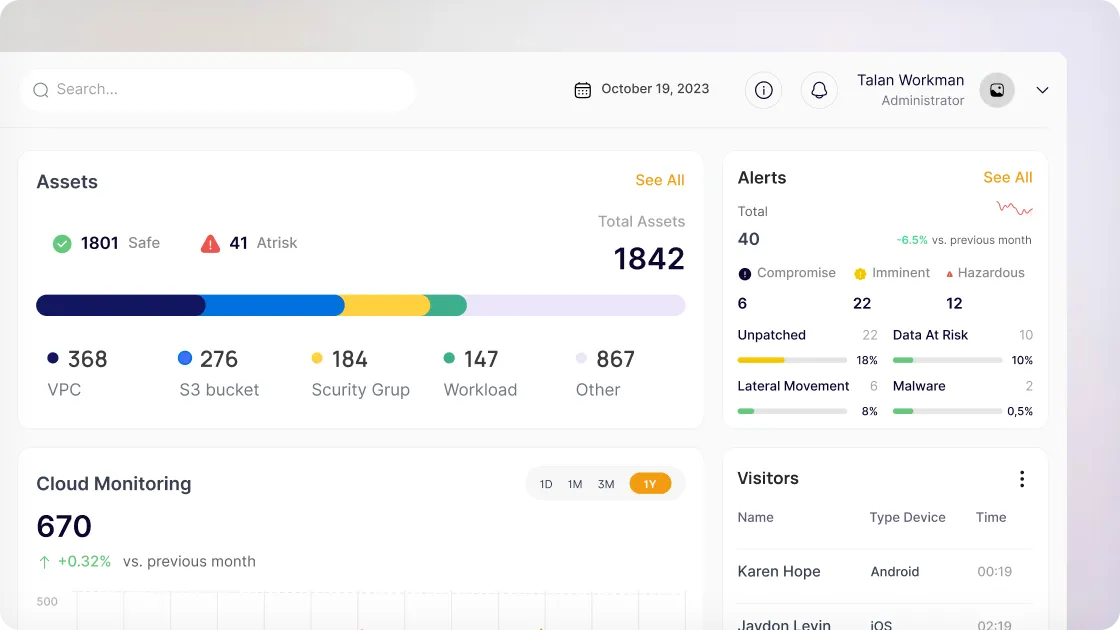1120x630 pixels.
Task: Choose the 3M time range
Action: [x=606, y=484]
